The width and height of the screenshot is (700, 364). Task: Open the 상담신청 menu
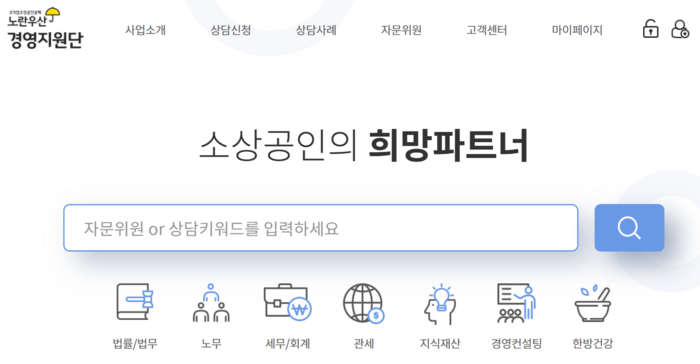tap(231, 30)
